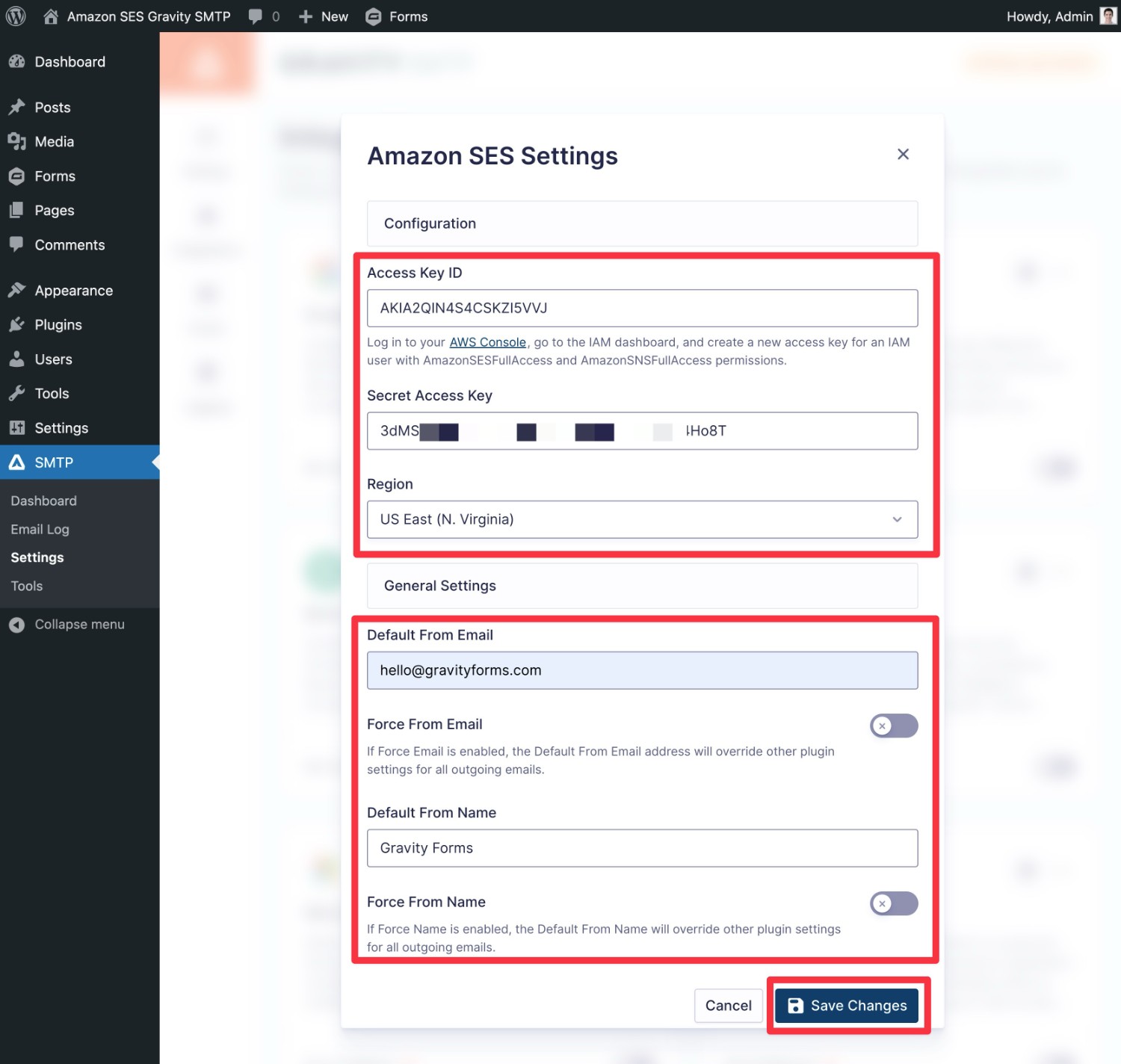
Task: Follow the AWS Console link
Action: click(487, 342)
